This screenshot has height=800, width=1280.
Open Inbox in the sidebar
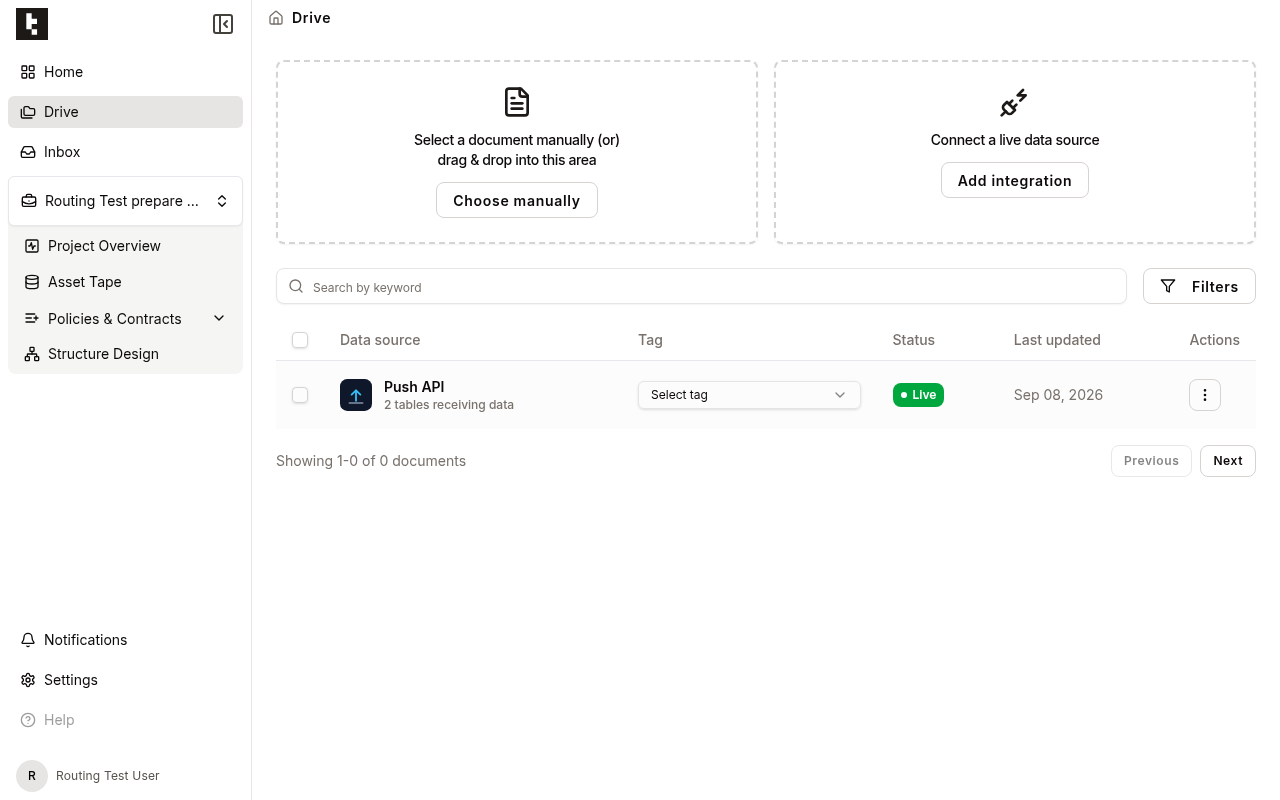point(125,152)
